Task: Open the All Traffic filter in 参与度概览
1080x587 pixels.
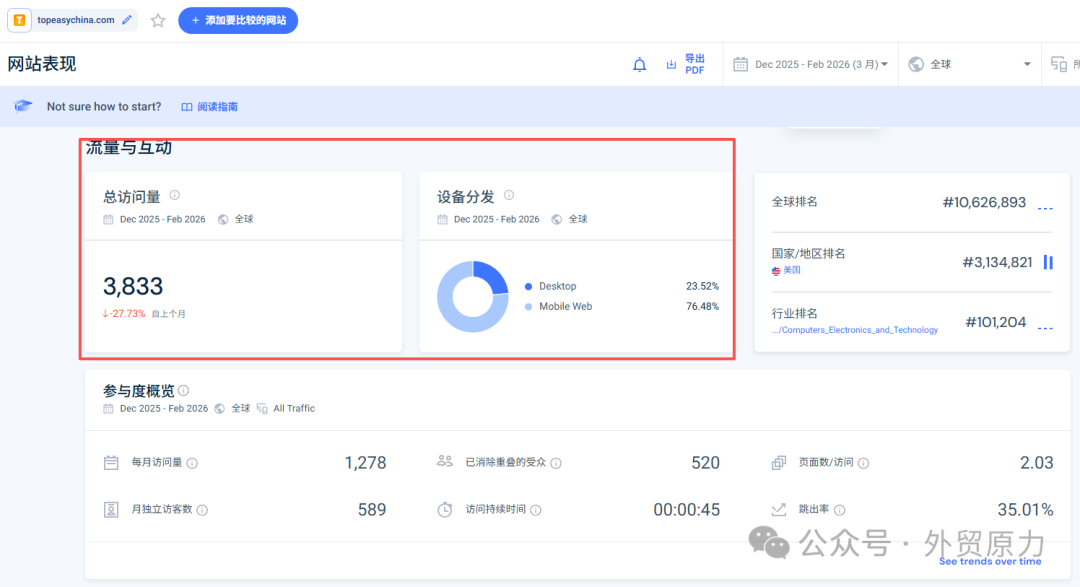Action: 287,408
